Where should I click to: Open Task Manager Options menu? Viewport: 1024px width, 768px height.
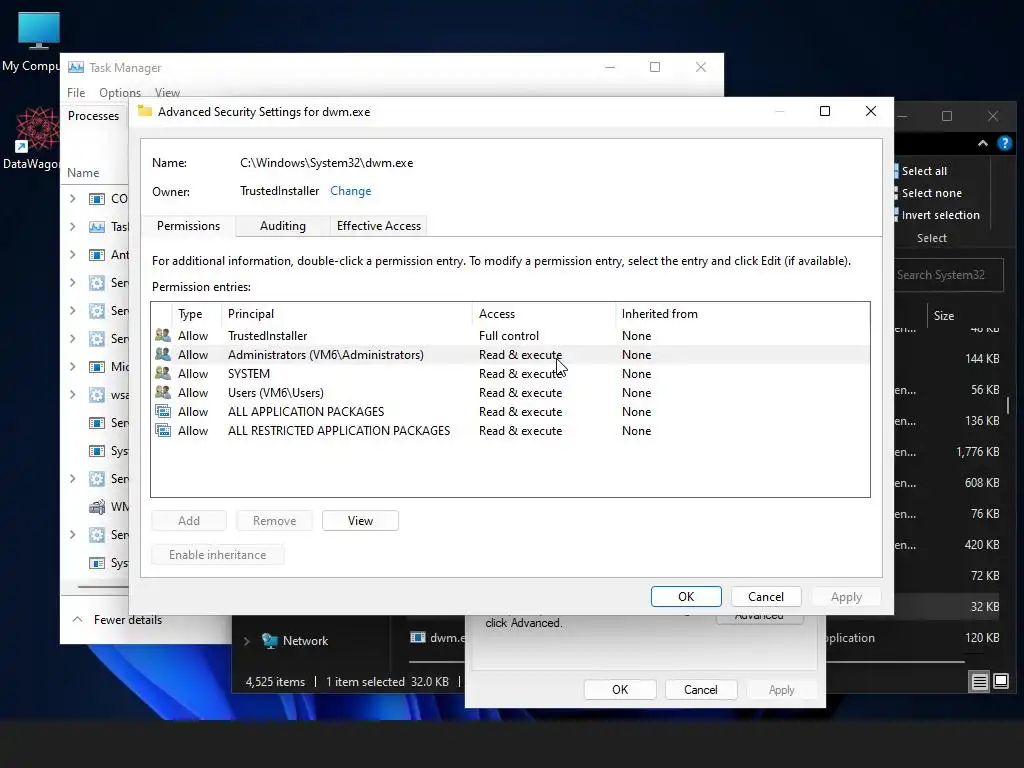coord(120,93)
